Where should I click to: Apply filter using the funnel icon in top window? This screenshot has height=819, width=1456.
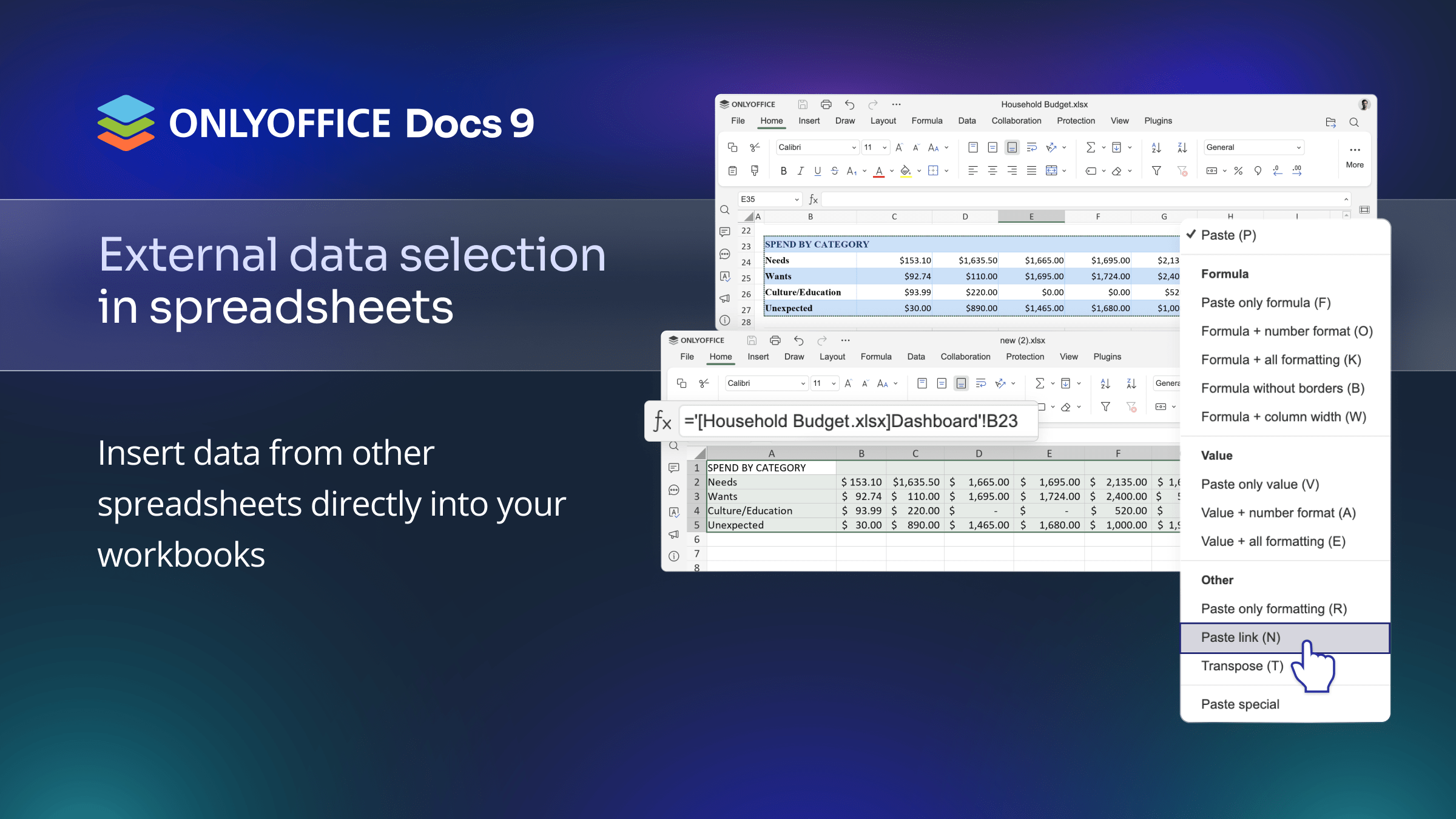1156,171
